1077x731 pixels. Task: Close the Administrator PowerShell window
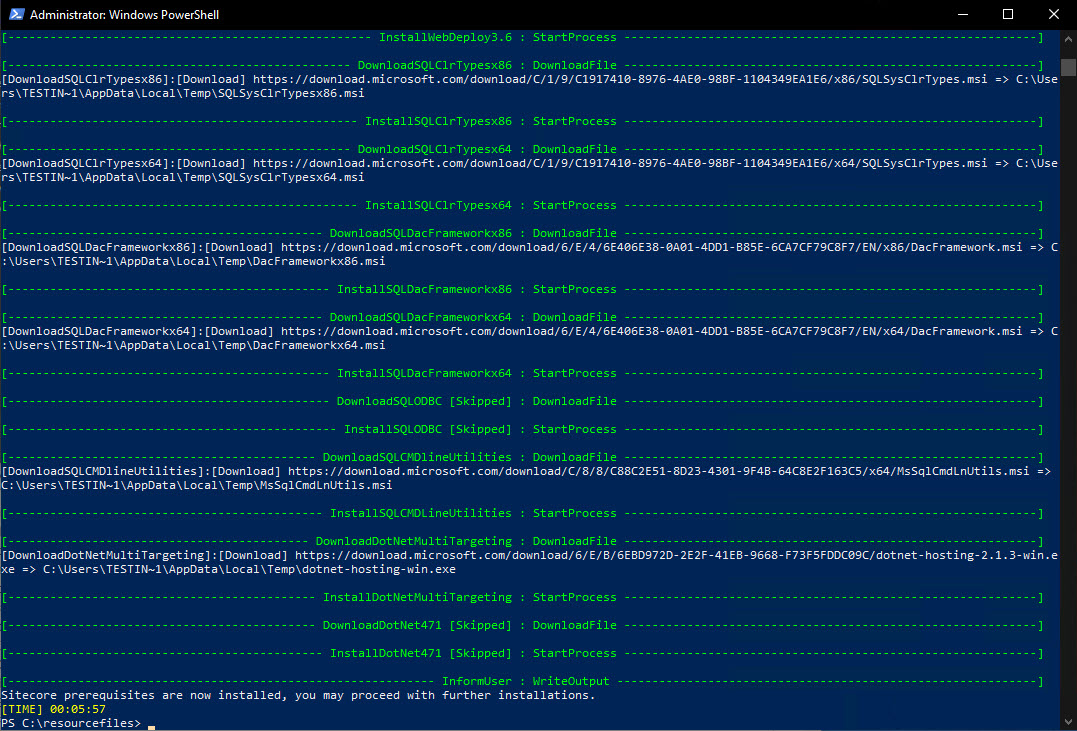pos(1054,14)
